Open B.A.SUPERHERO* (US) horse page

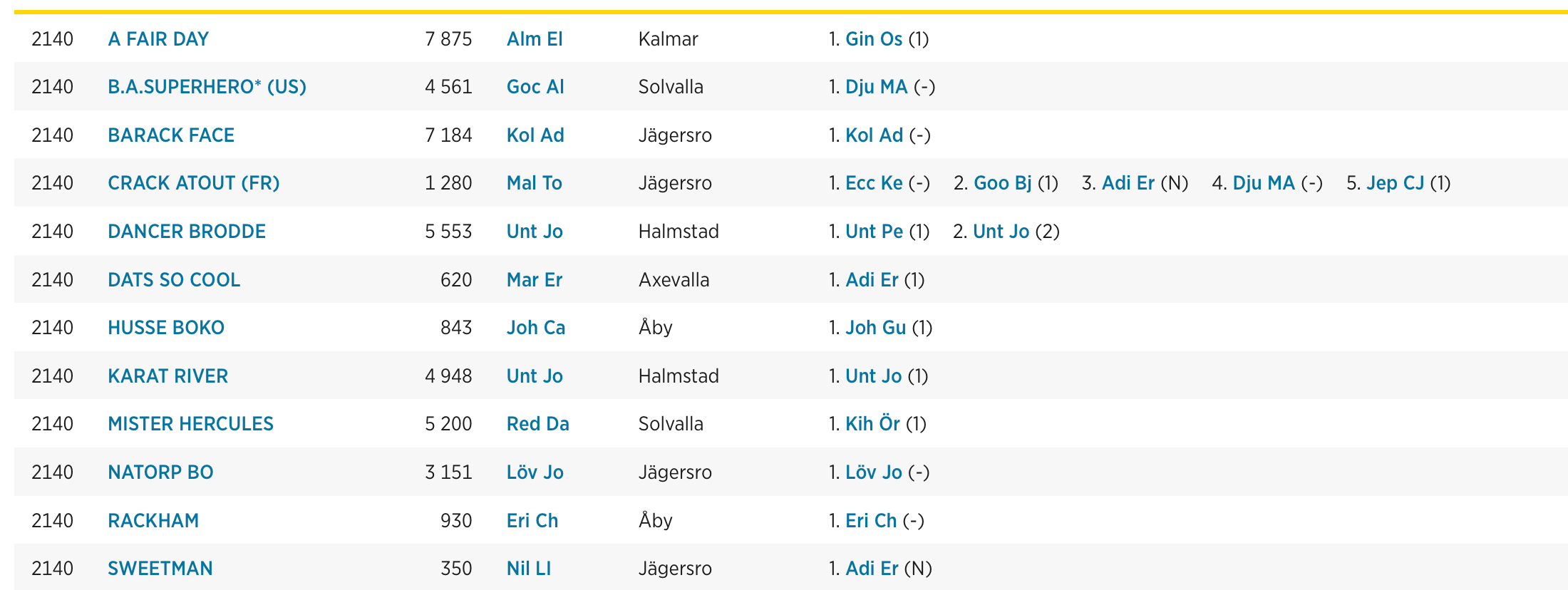click(207, 87)
